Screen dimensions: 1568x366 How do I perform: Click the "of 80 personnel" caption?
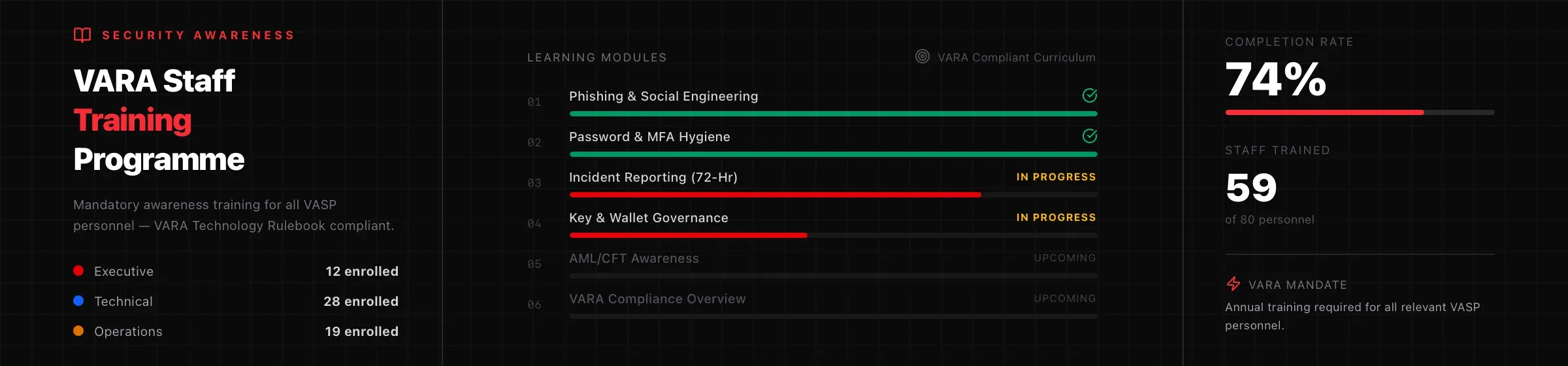click(x=1269, y=220)
